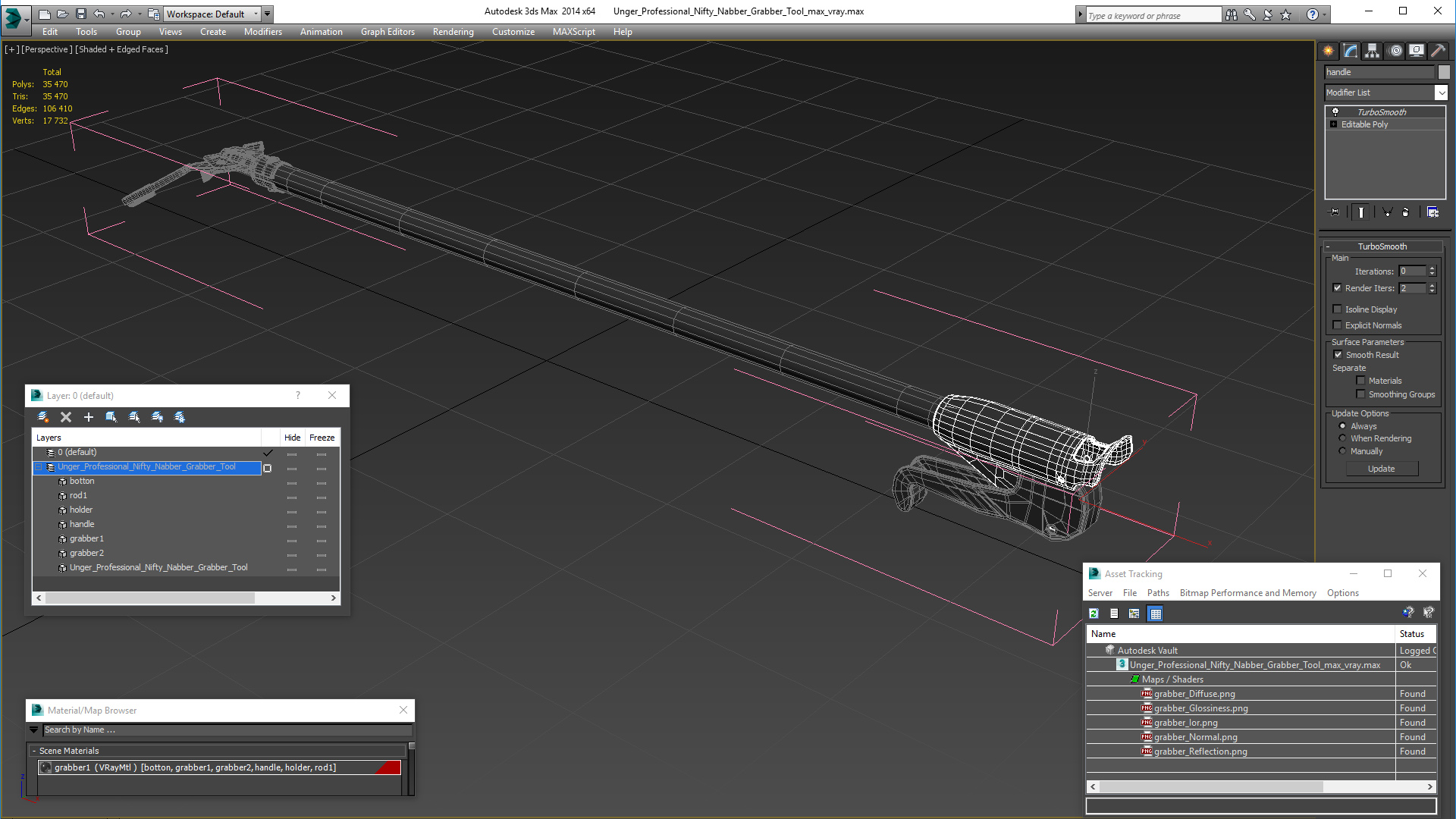
Task: Enable the Isoline Display checkbox
Action: [x=1338, y=309]
